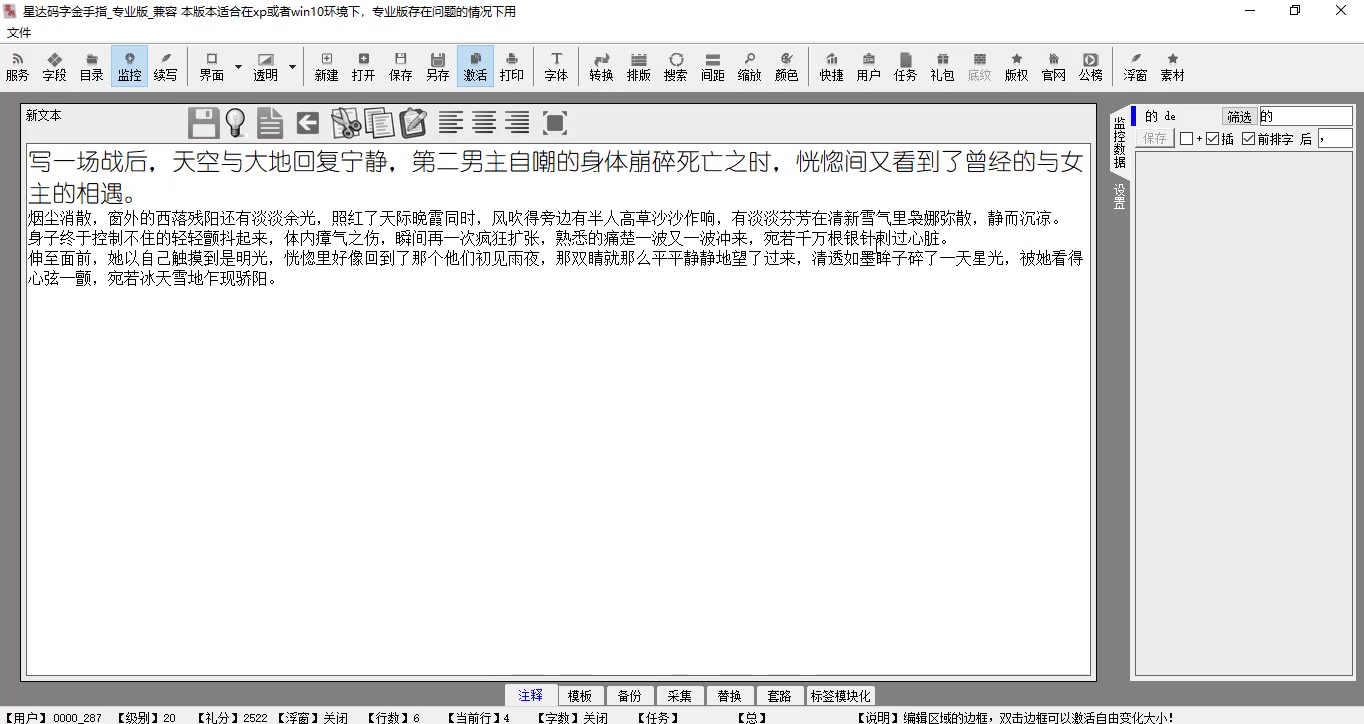Viewport: 1364px width, 724px height.
Task: Click the 后 suffix input field
Action: point(1335,139)
